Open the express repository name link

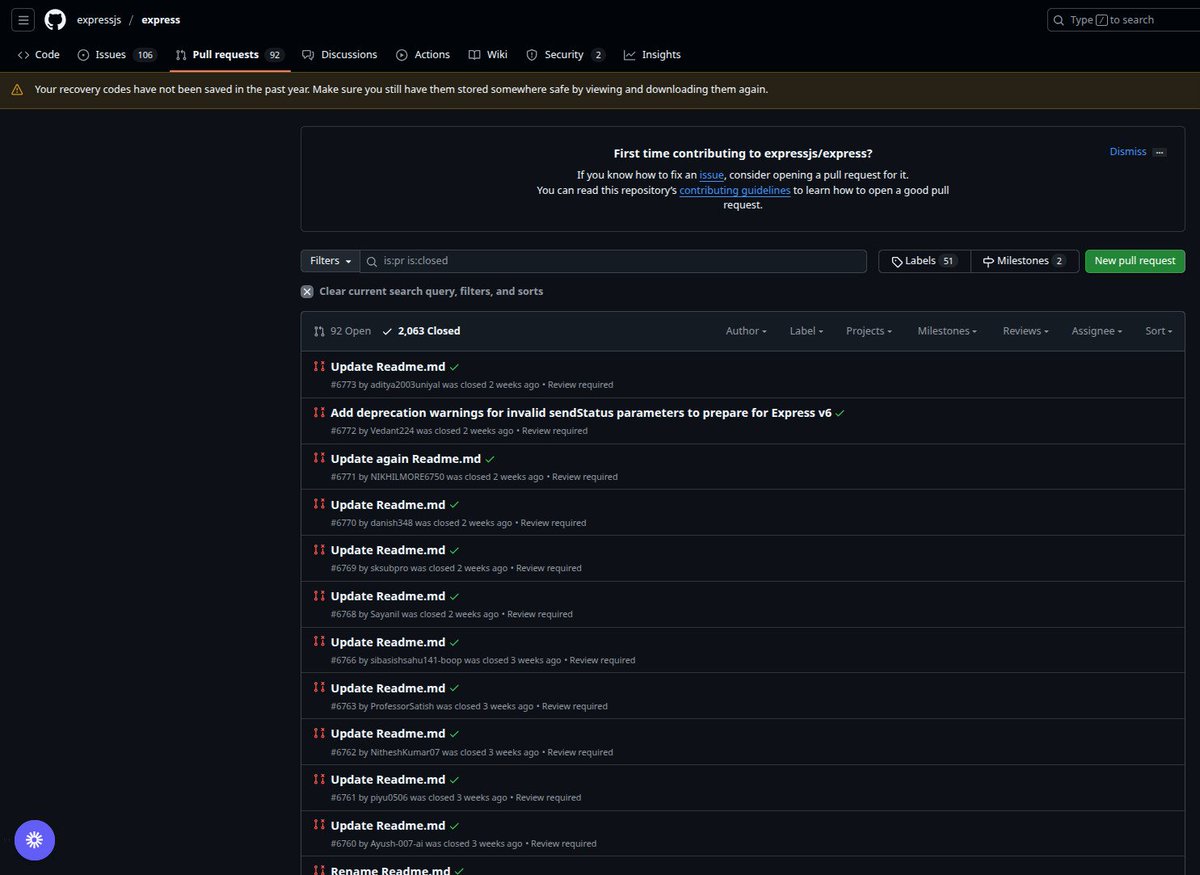click(161, 20)
